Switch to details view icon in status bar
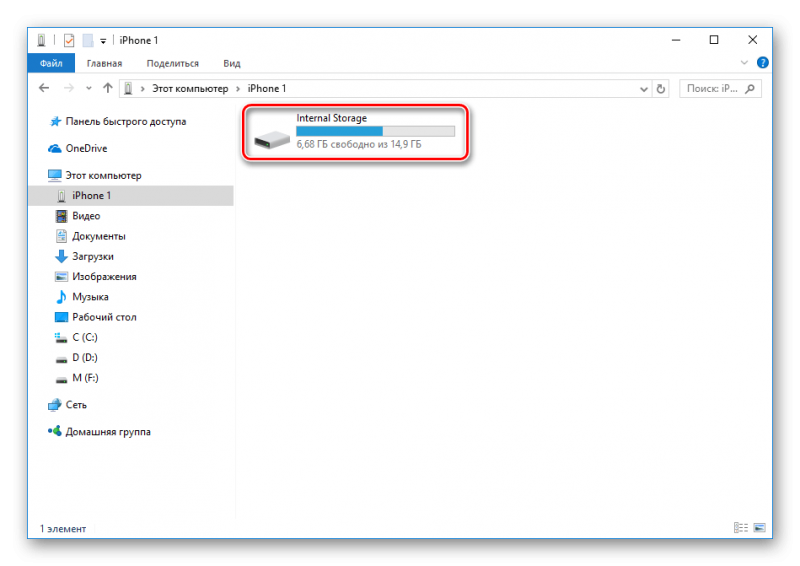Screen dimensions: 800x566 click(740, 528)
